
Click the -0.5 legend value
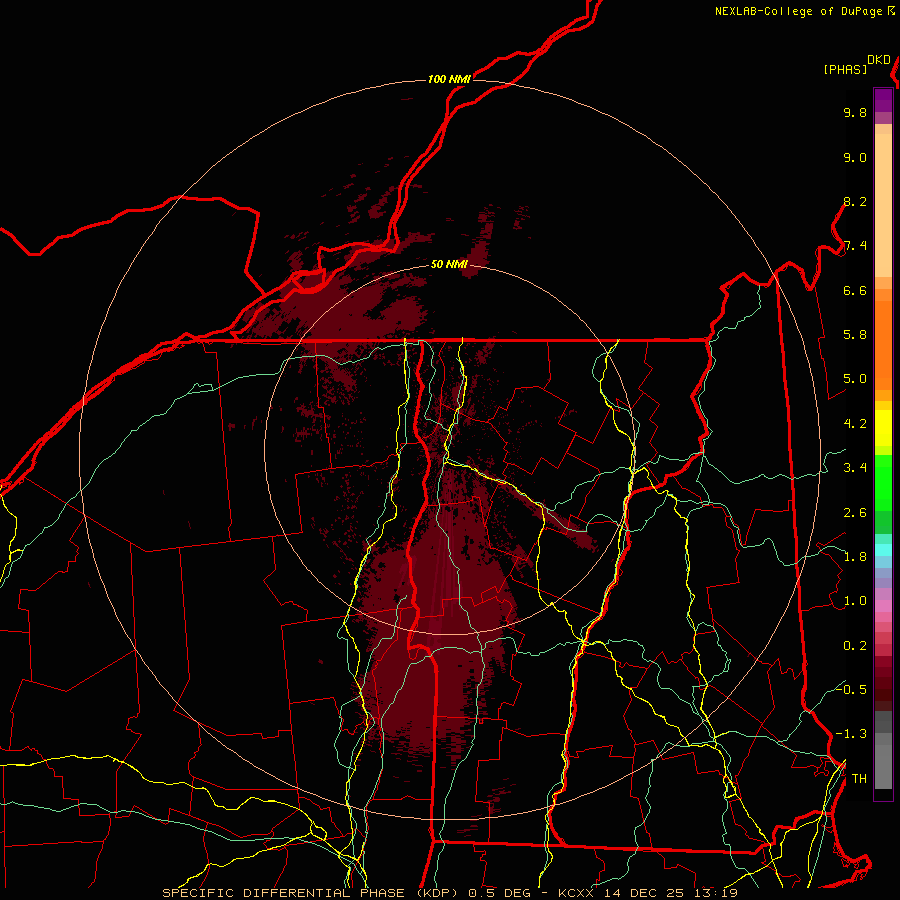click(x=851, y=689)
